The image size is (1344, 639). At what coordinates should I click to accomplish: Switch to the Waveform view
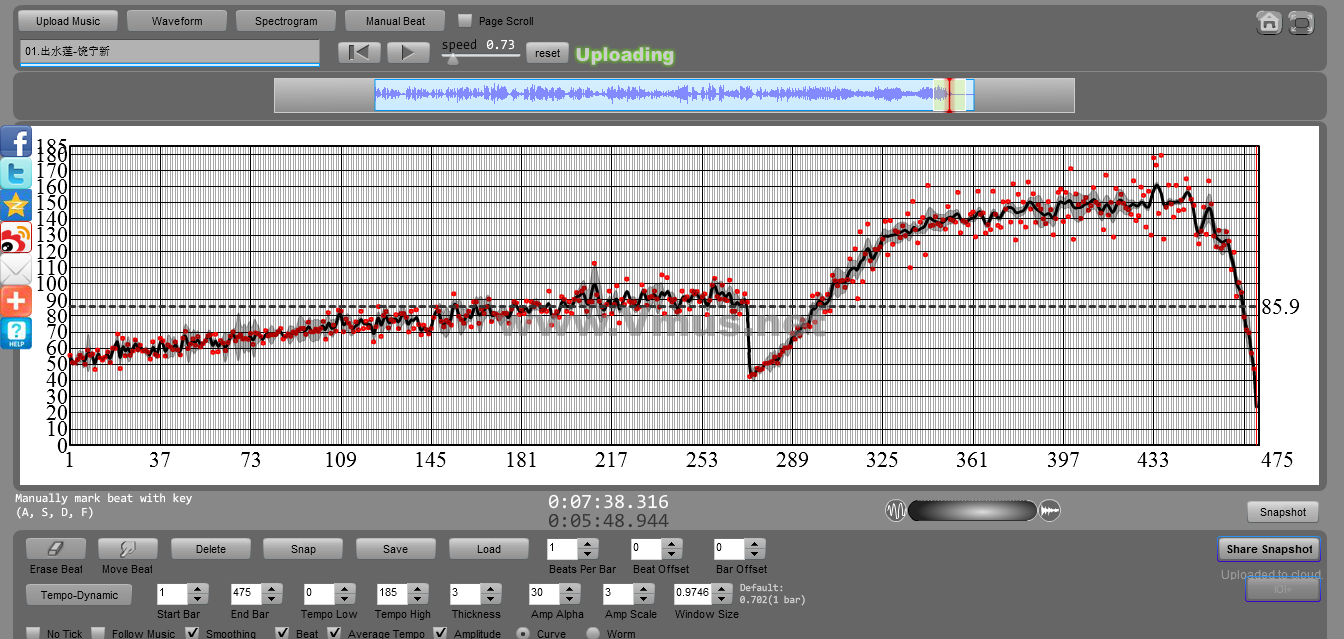click(177, 21)
